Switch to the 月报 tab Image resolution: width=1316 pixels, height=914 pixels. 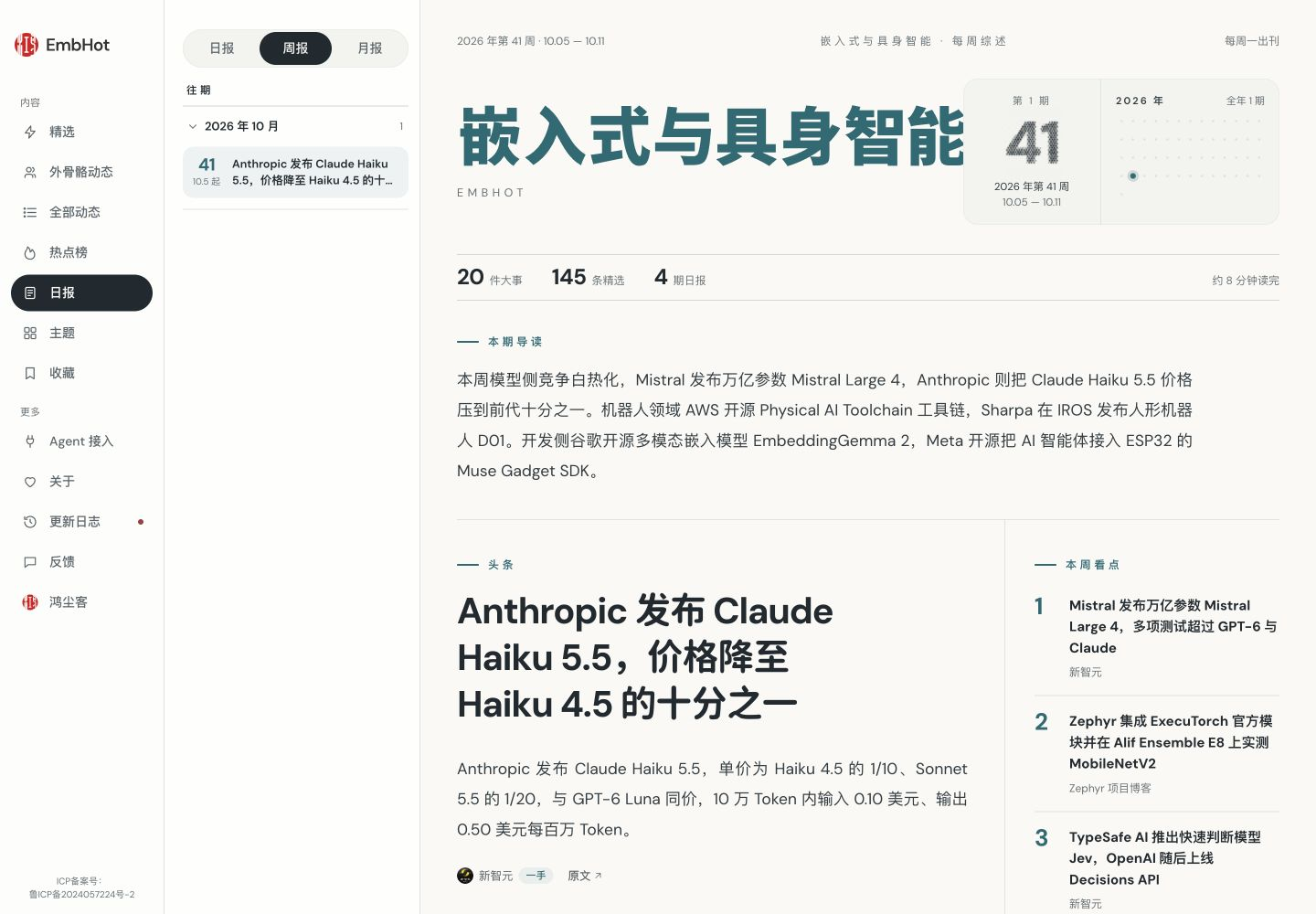point(370,48)
